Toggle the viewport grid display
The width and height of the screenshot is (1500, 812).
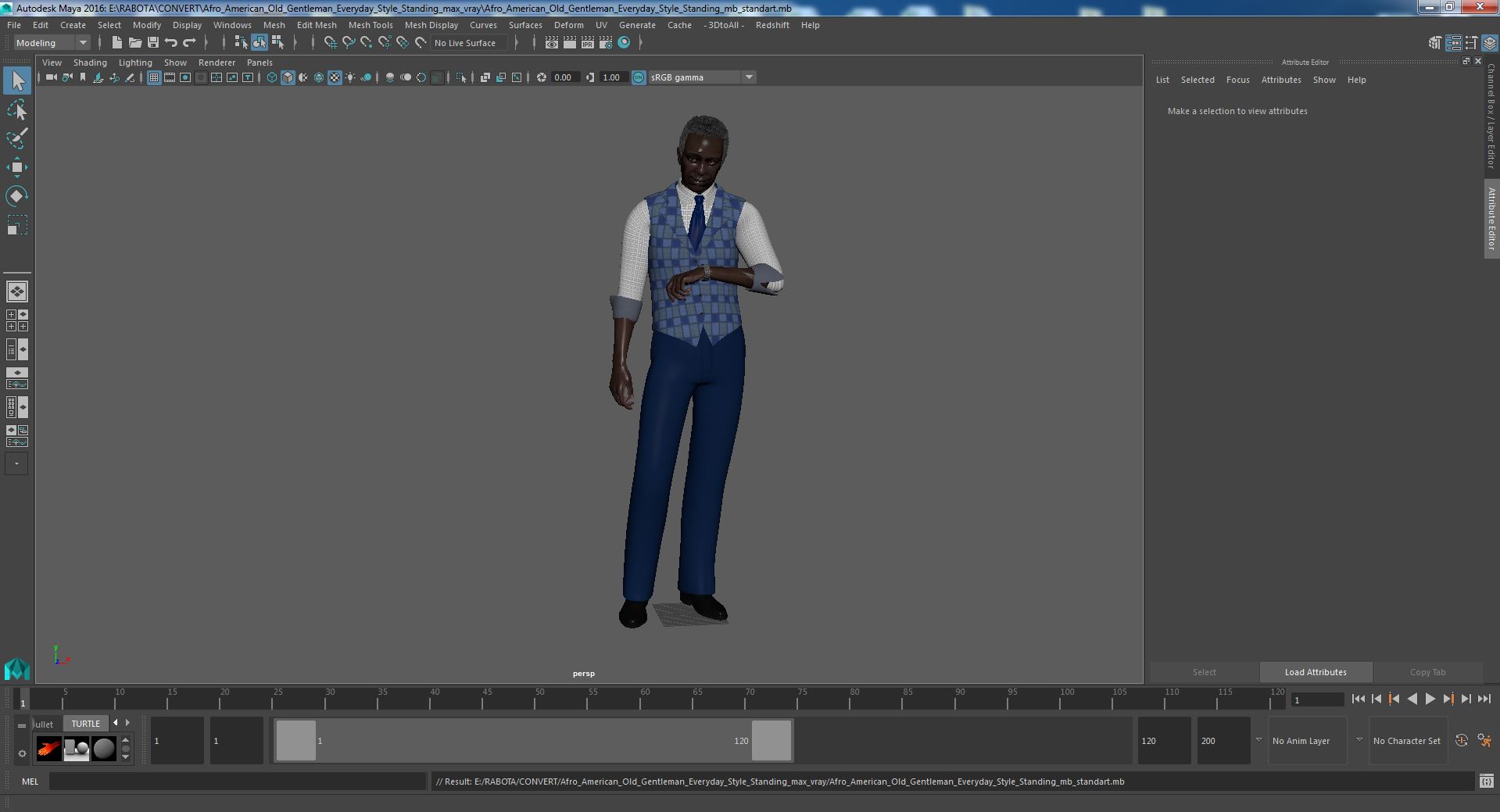tap(154, 77)
